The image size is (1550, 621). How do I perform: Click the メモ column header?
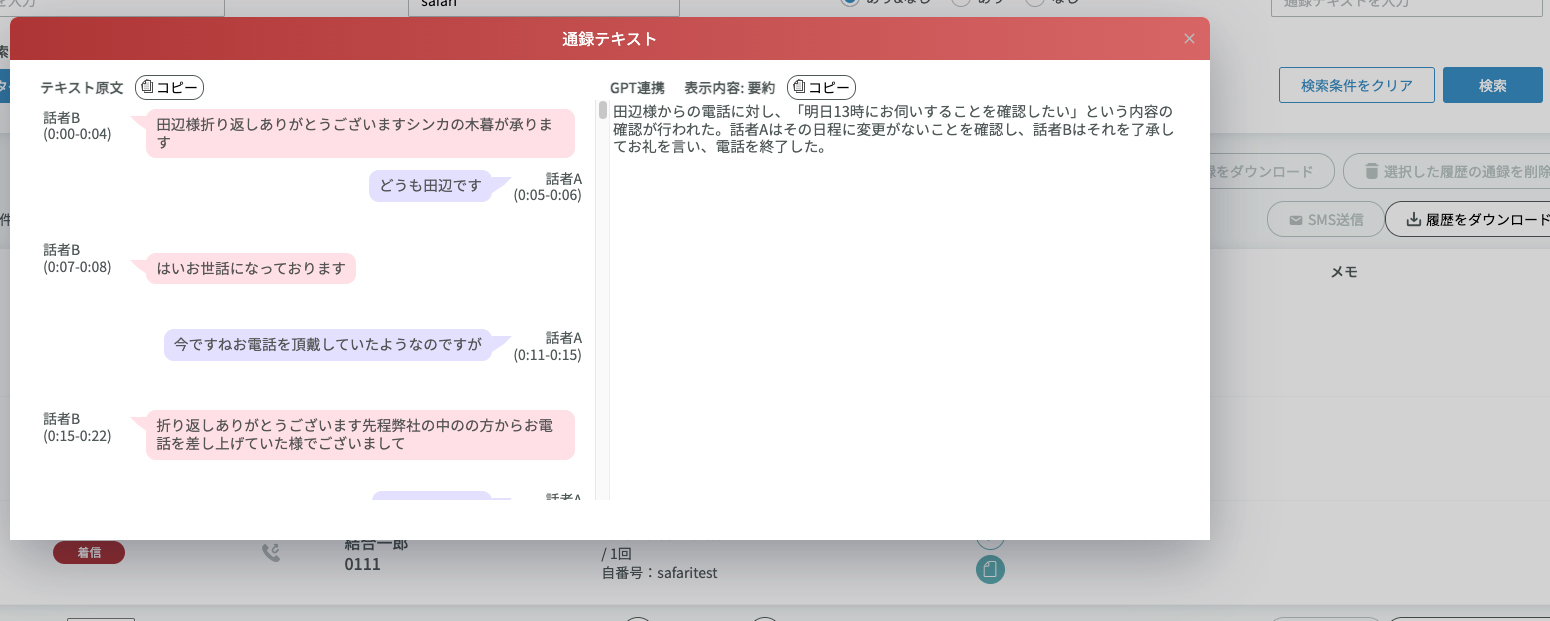tap(1342, 272)
